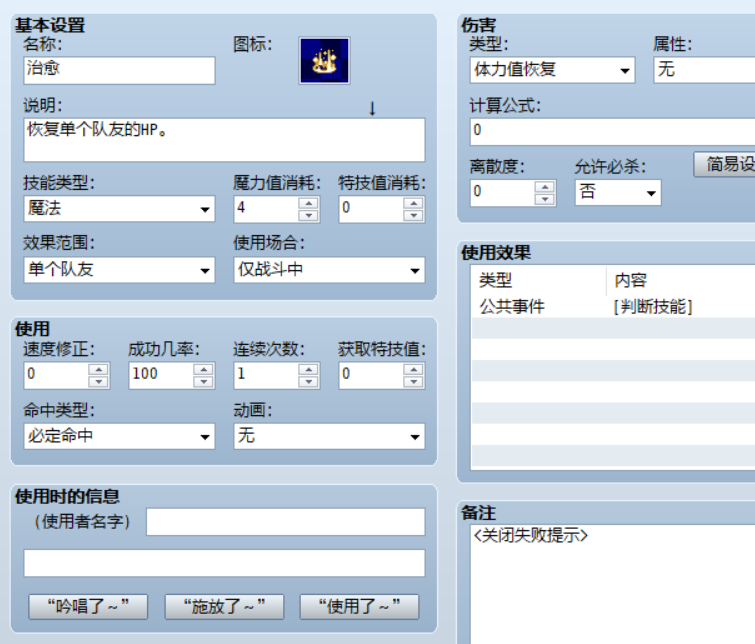Decrease 成功几率 with down arrow
The width and height of the screenshot is (755, 644).
pyautogui.click(x=203, y=382)
